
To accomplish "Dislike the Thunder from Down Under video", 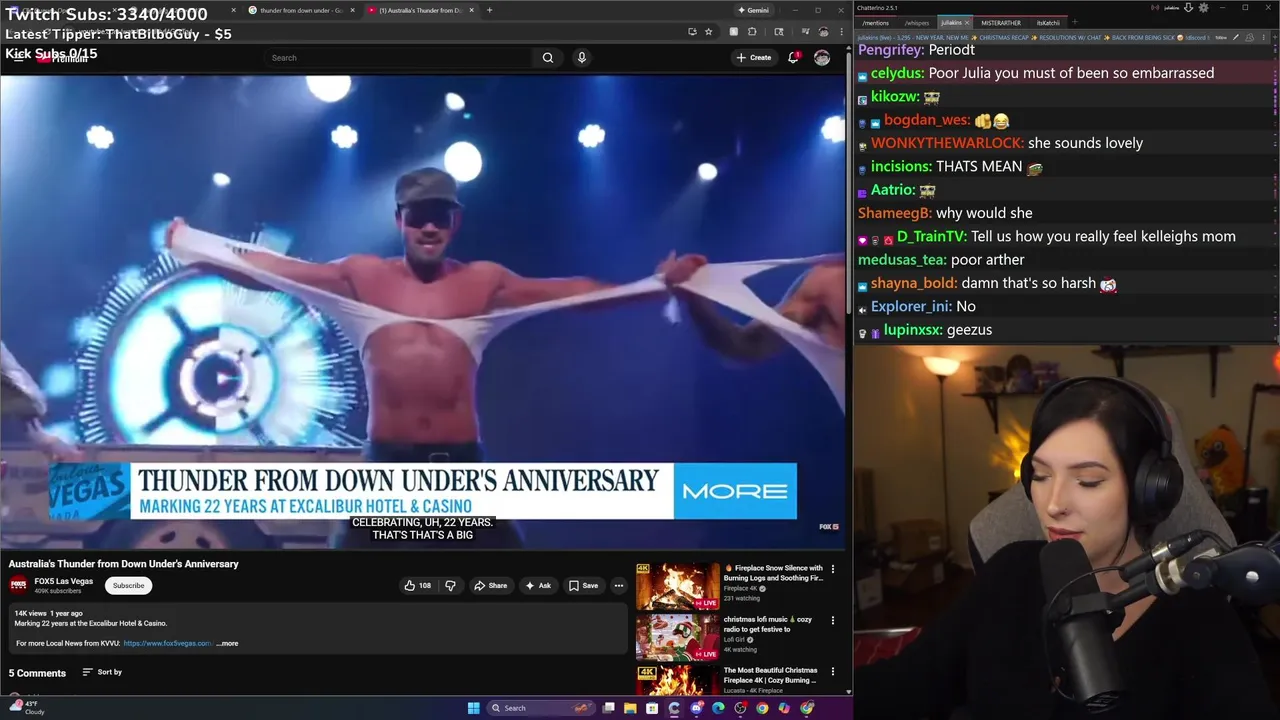I will [x=450, y=586].
